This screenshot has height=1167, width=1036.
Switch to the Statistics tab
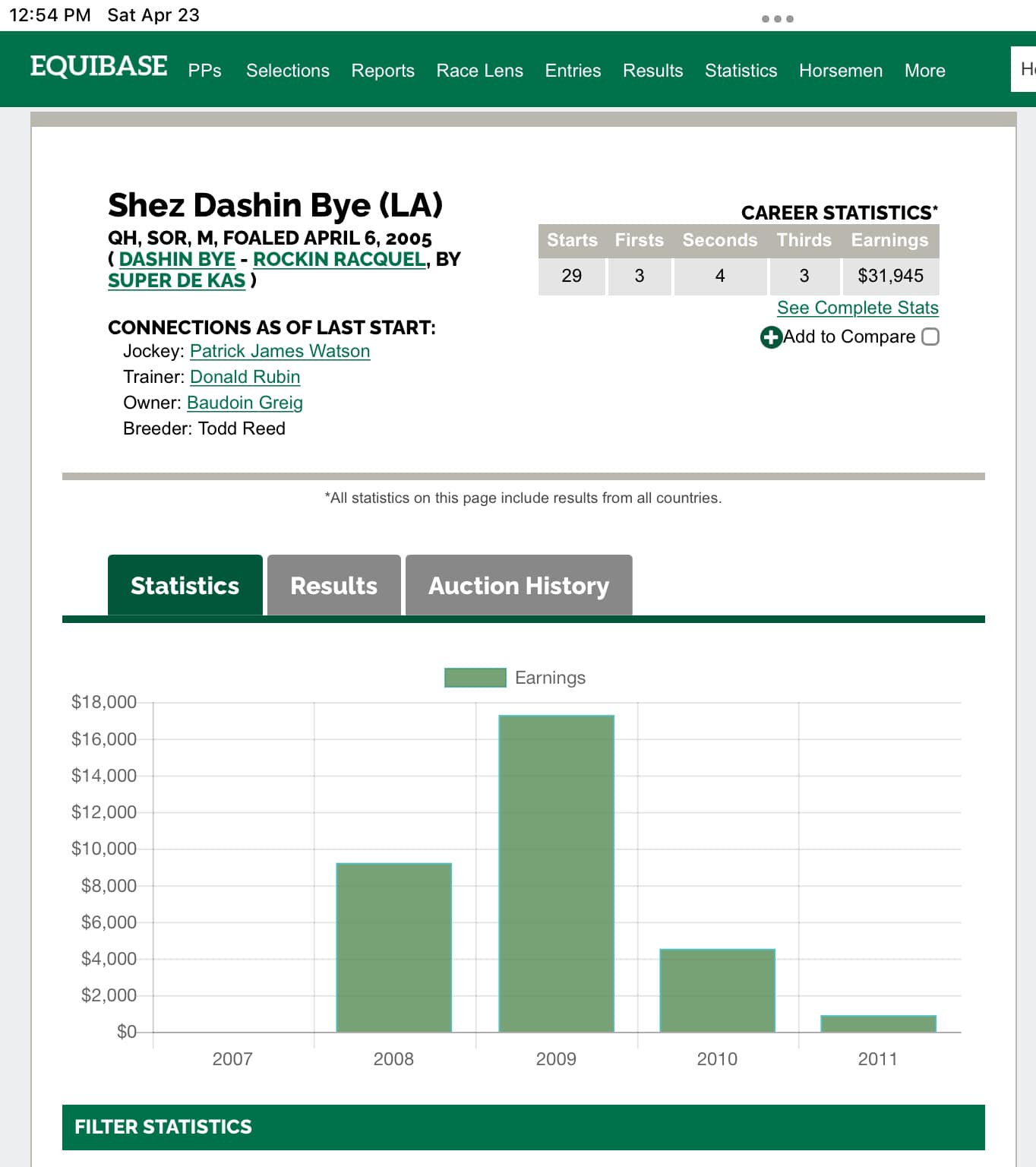(185, 585)
